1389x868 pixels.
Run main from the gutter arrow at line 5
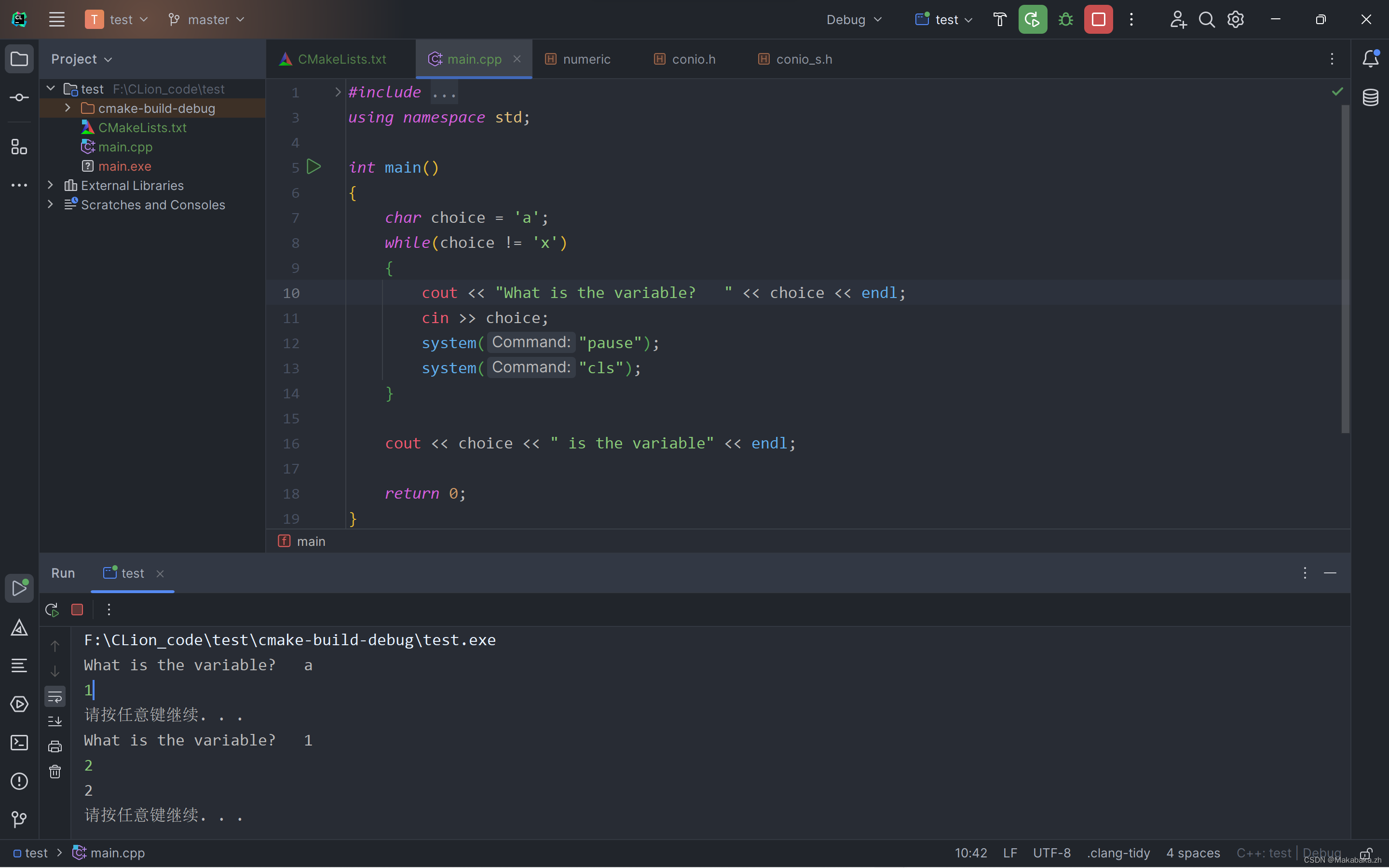pos(314,166)
